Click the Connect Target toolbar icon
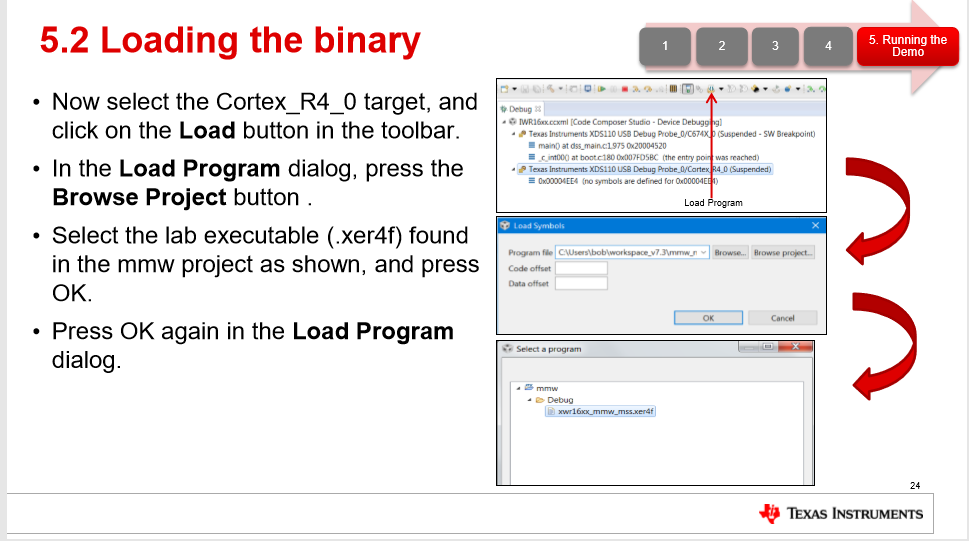The width and height of the screenshot is (969, 541). (x=700, y=89)
